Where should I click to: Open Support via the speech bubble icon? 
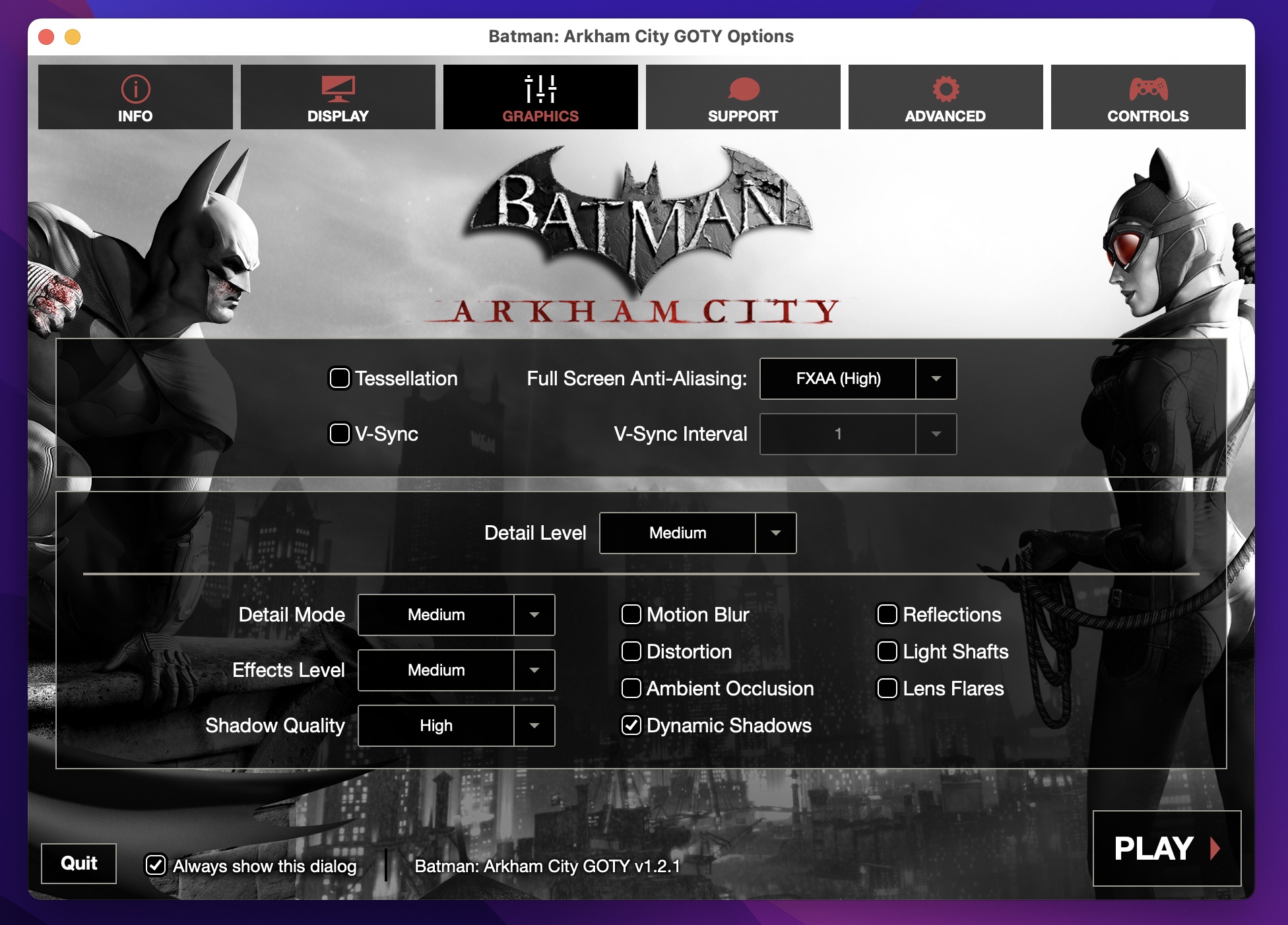[x=742, y=88]
